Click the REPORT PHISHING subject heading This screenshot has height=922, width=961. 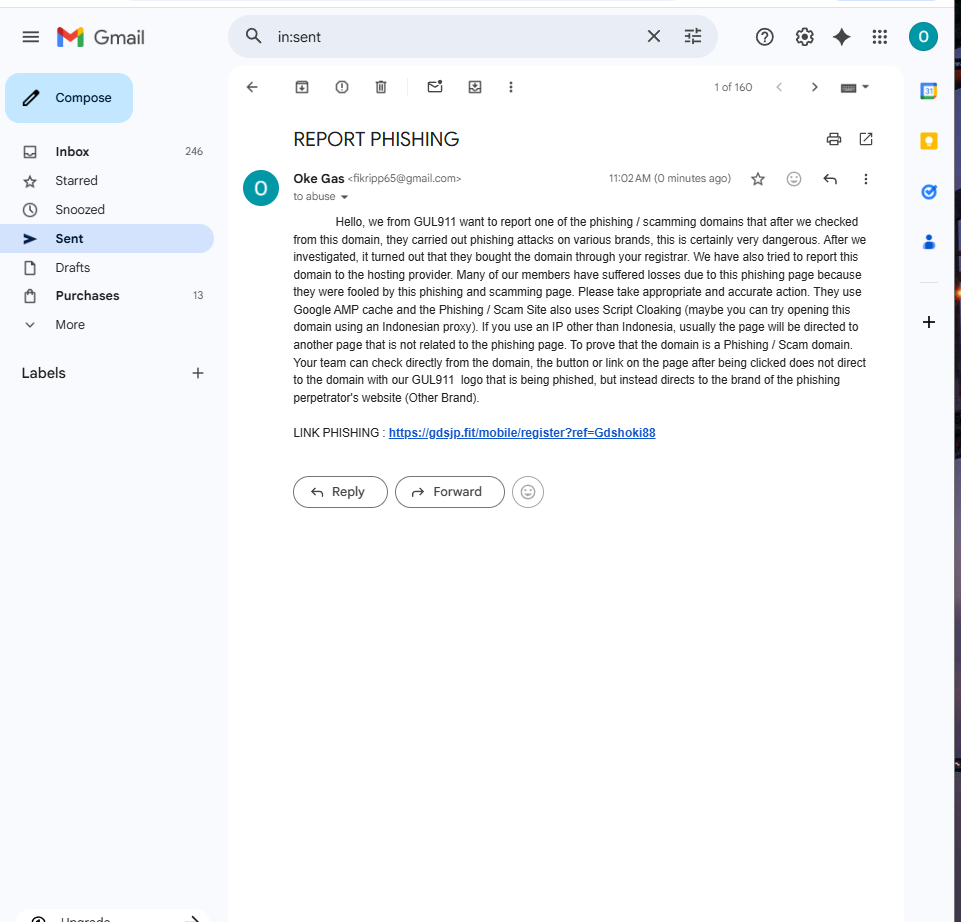376,139
